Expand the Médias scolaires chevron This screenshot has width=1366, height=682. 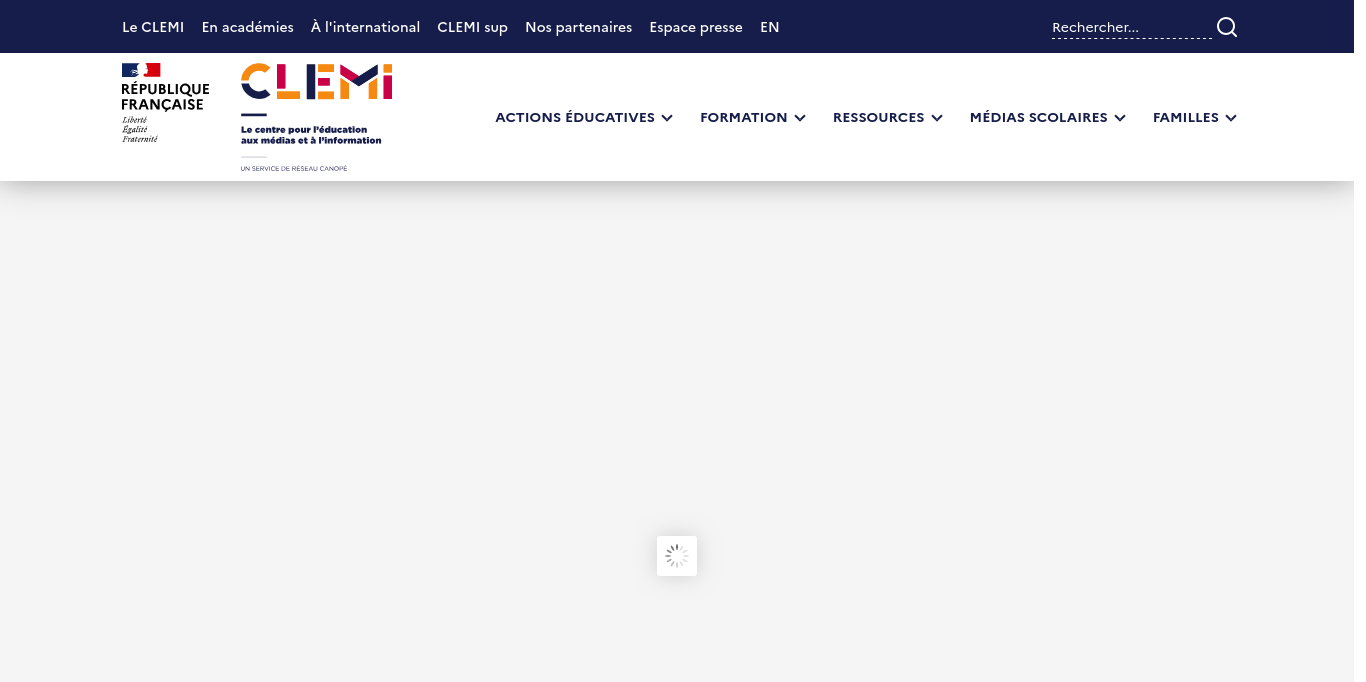1120,118
